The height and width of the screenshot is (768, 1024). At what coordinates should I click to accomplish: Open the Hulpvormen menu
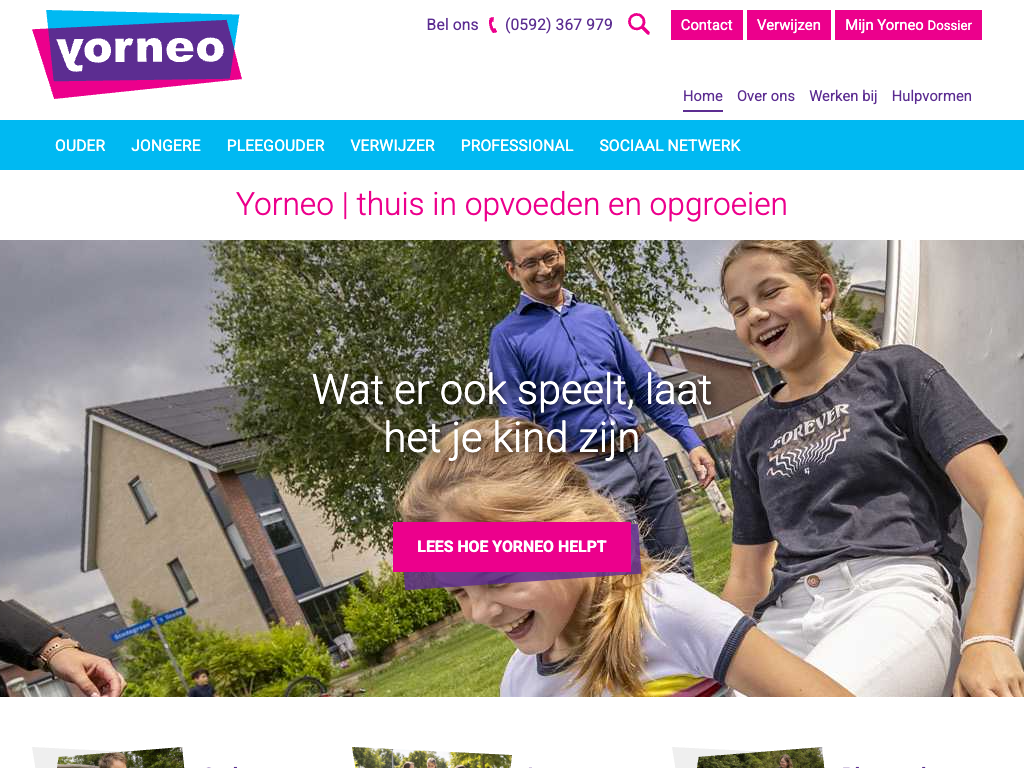(931, 96)
